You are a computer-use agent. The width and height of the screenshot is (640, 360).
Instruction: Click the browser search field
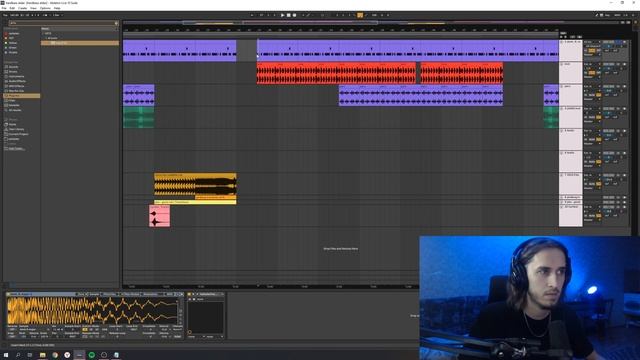point(63,23)
